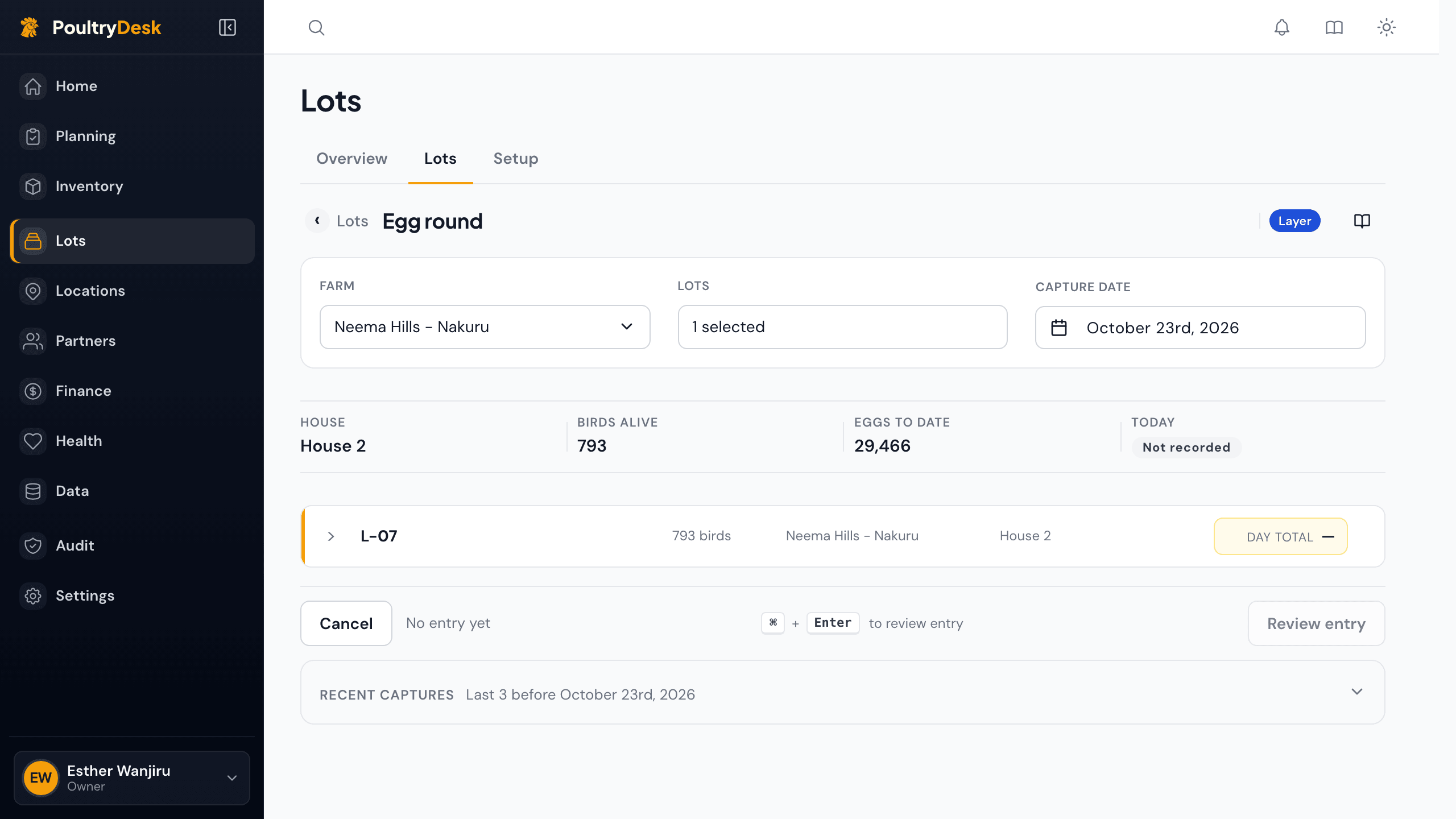Click the Audit shield icon

33,546
